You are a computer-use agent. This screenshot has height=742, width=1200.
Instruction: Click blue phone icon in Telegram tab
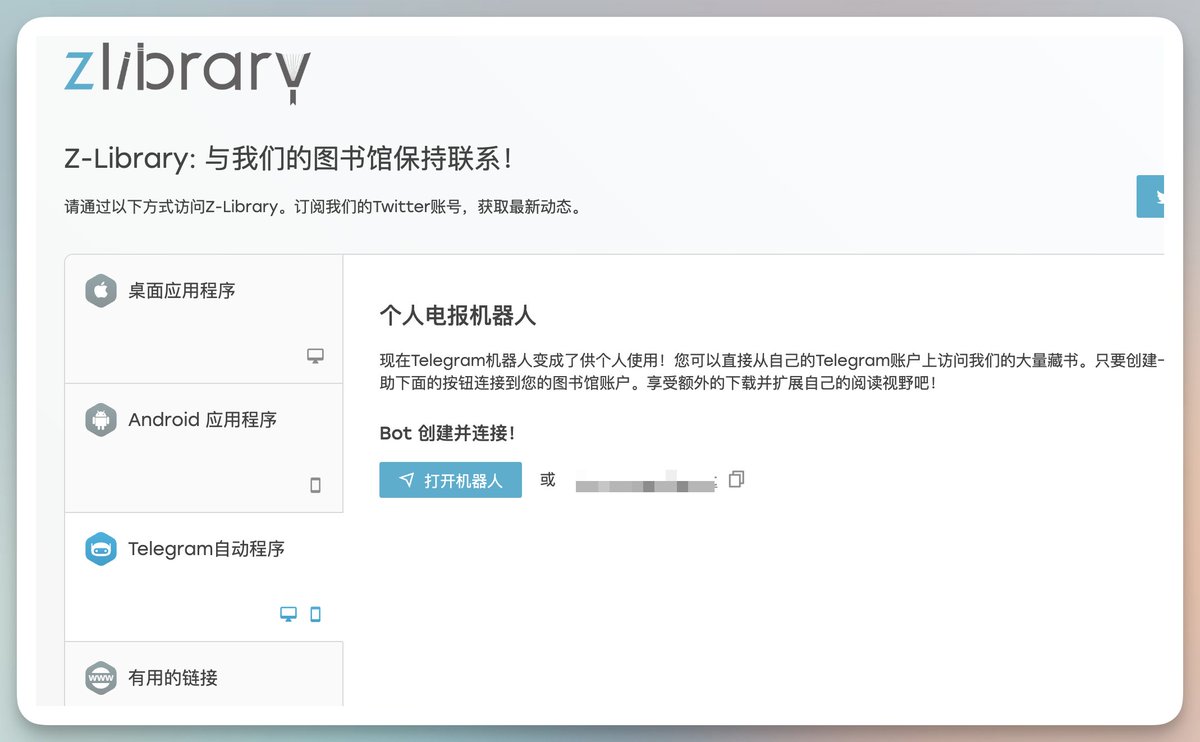tap(315, 614)
